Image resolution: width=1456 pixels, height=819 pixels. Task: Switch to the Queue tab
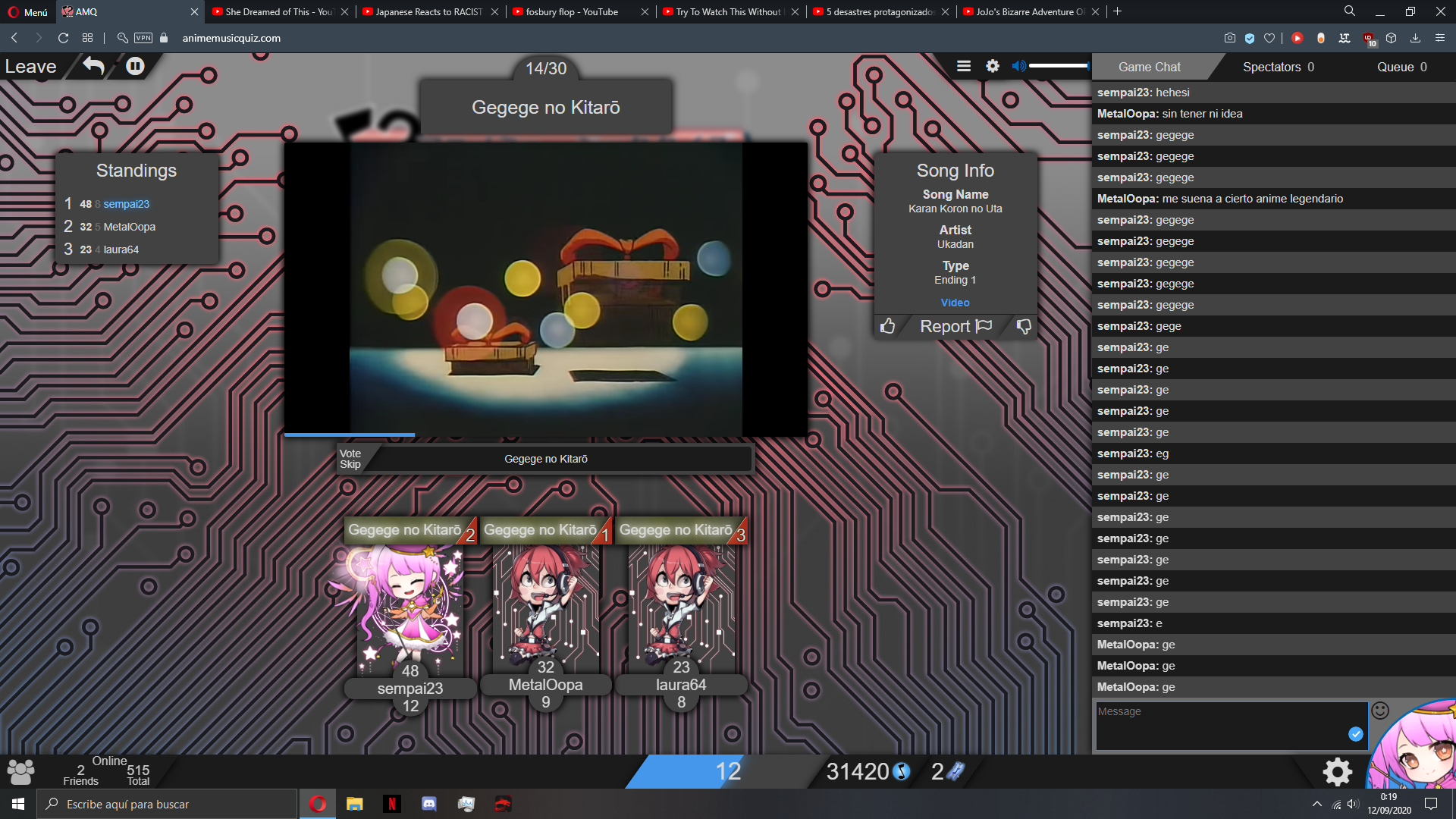coord(1401,67)
